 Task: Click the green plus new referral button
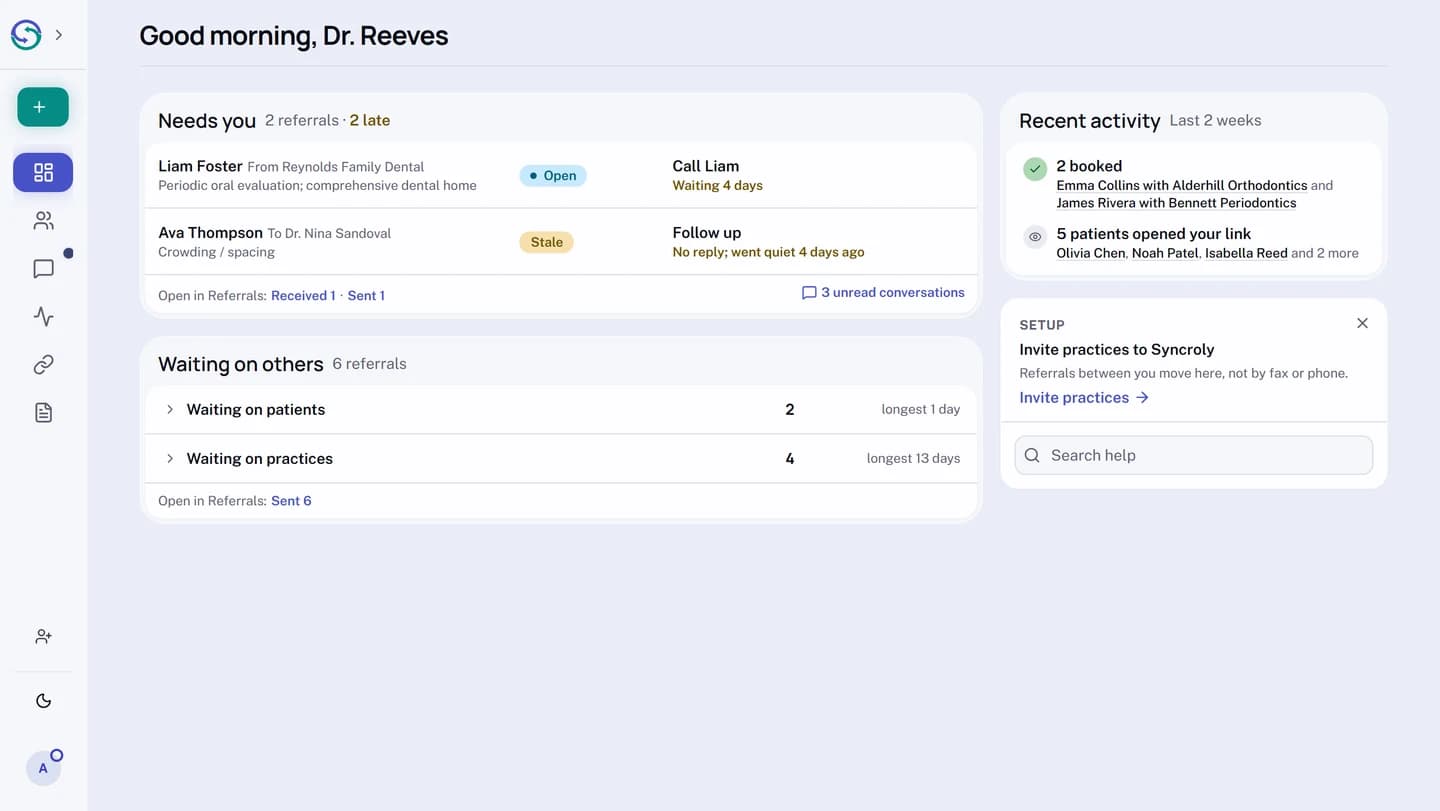click(x=43, y=107)
